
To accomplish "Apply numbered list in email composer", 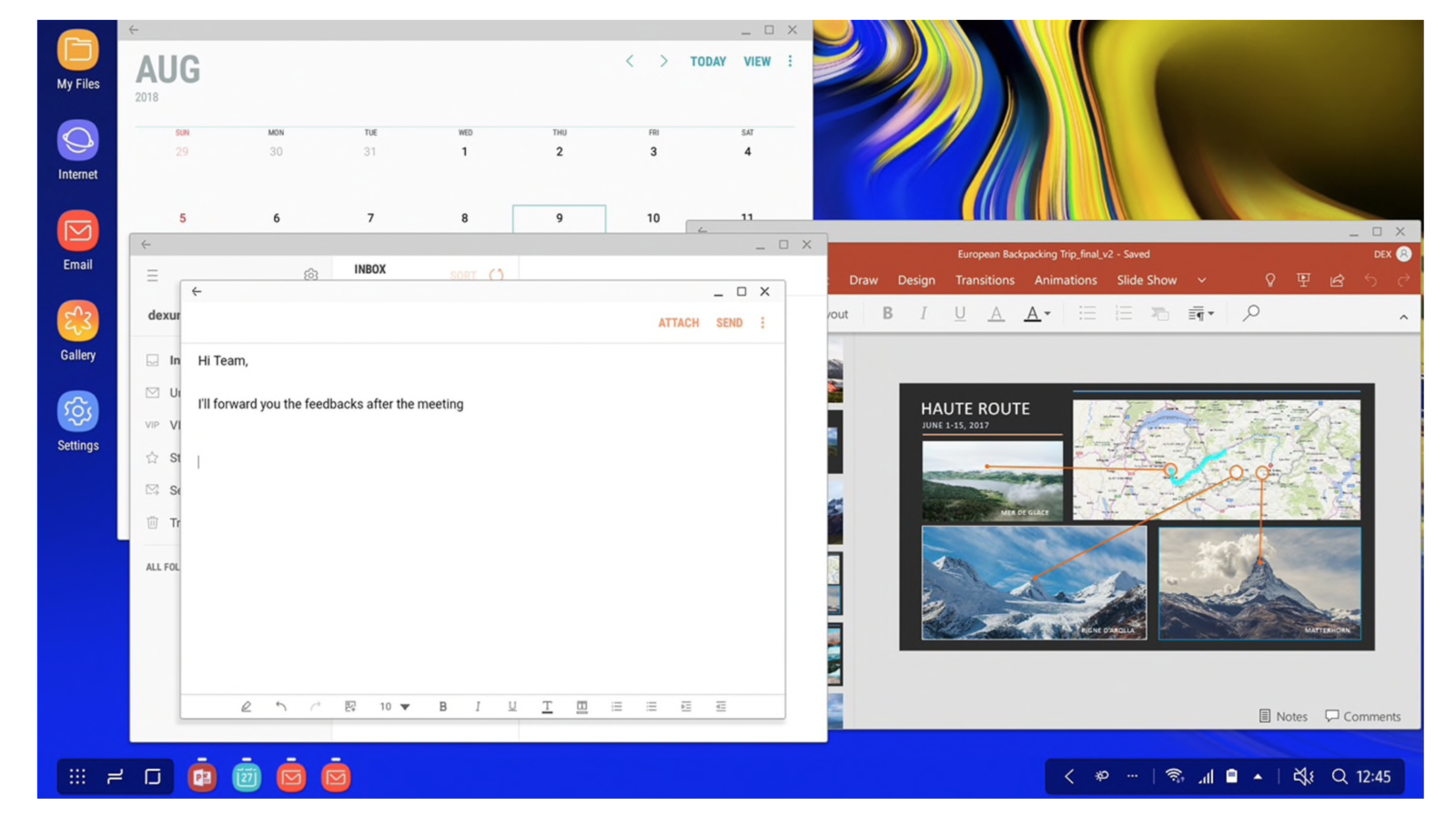I will coord(617,707).
